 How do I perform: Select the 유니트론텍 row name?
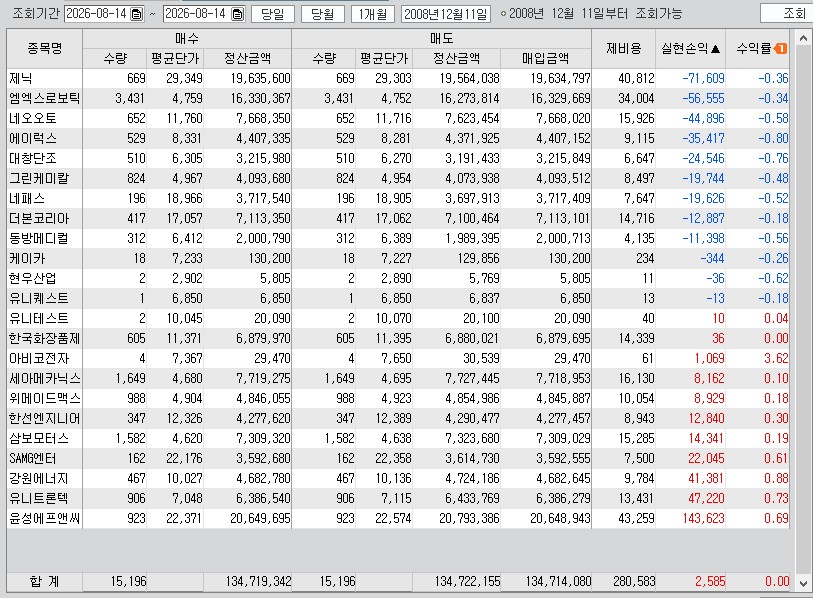point(39,499)
